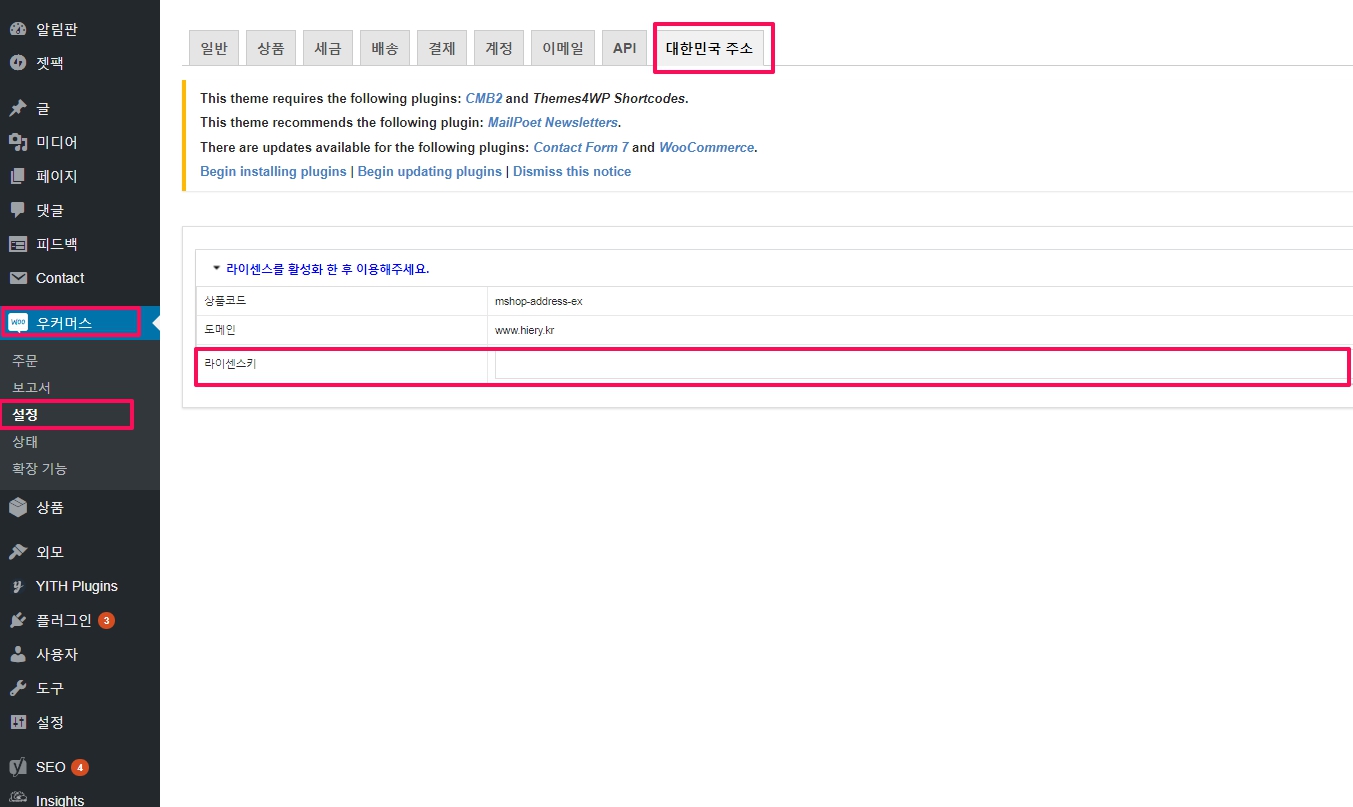Click the Jetpack icon beside 젯팩
1353x807 pixels.
tap(18, 63)
